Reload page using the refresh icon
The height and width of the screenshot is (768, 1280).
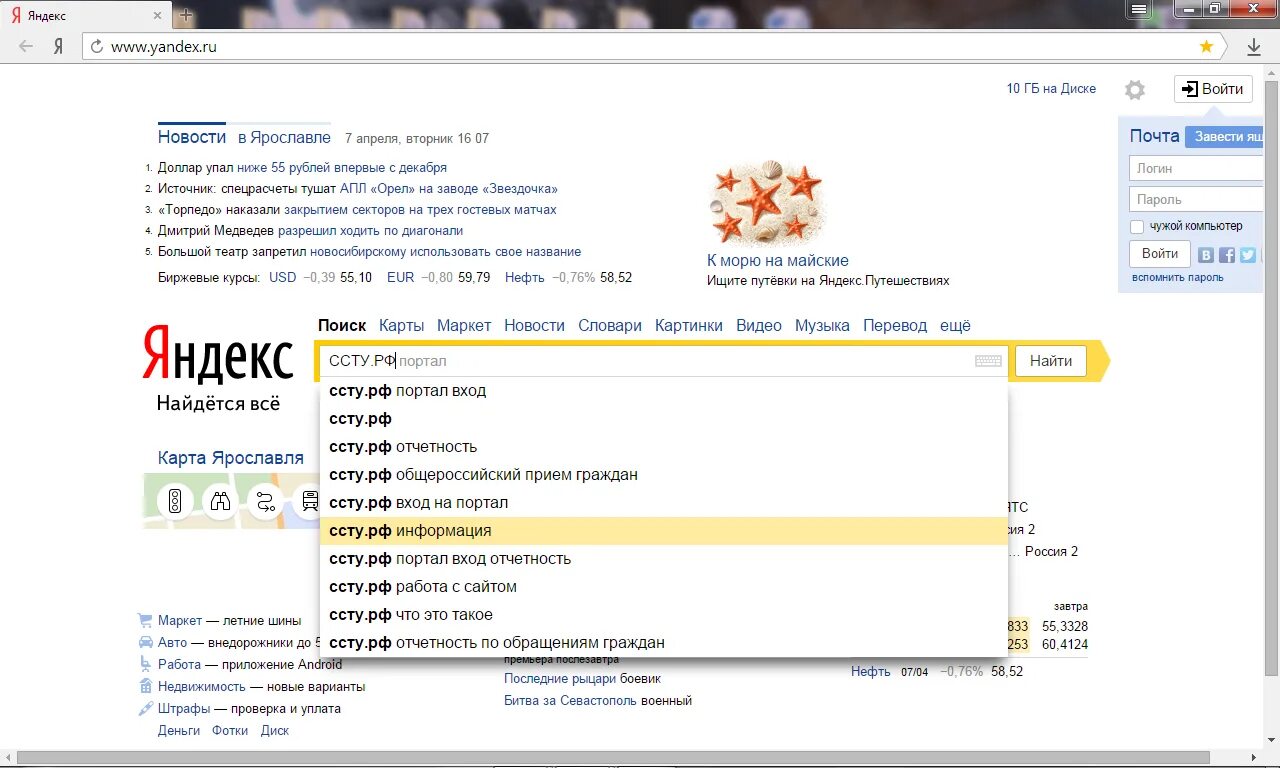coord(97,46)
